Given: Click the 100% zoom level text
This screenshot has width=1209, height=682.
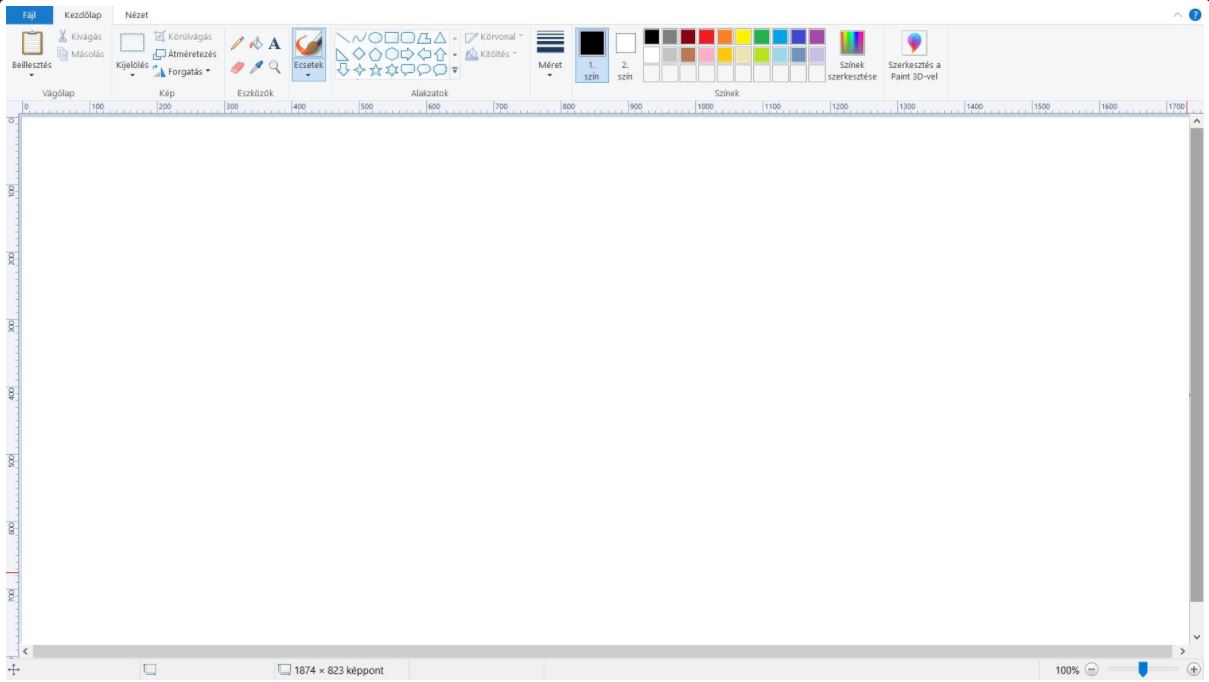Looking at the screenshot, I should pyautogui.click(x=1067, y=670).
